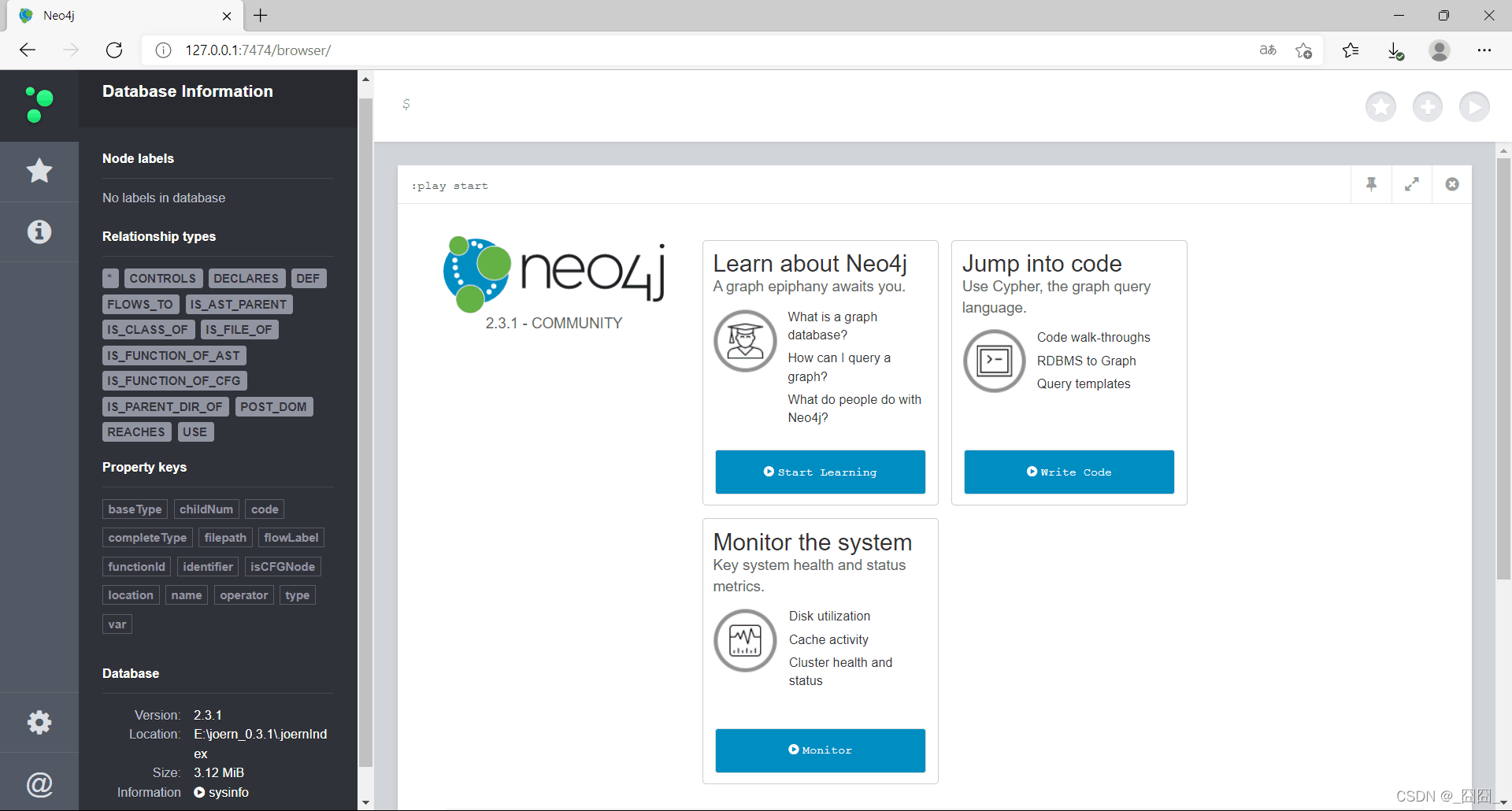Click the terminal icon in Jump into code
1512x811 pixels.
(994, 361)
